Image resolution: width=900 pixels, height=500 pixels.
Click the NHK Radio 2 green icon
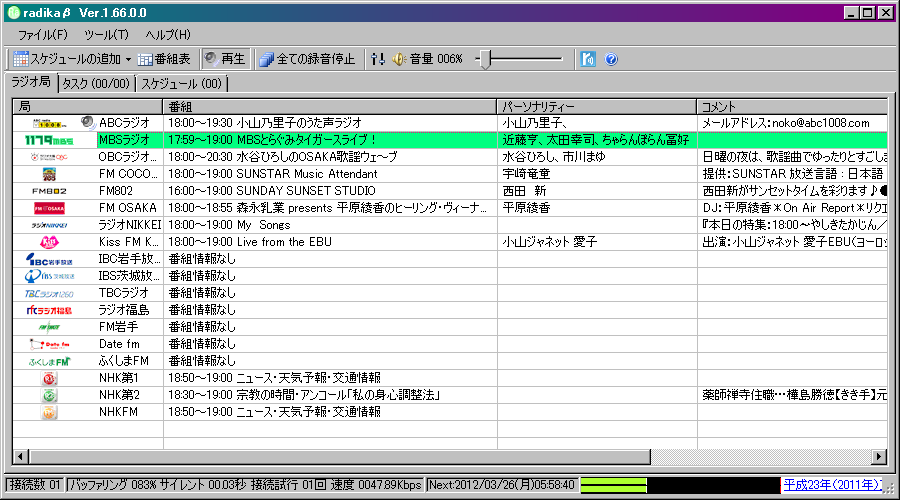(49, 396)
